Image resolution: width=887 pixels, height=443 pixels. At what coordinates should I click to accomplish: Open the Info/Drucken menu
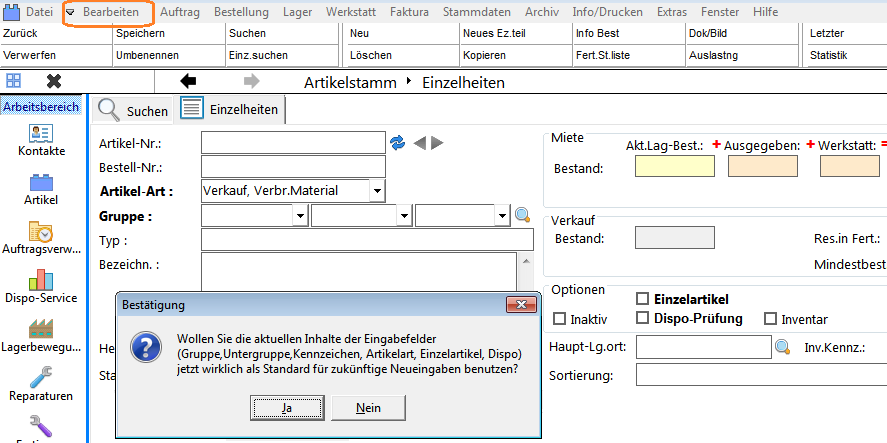point(608,12)
